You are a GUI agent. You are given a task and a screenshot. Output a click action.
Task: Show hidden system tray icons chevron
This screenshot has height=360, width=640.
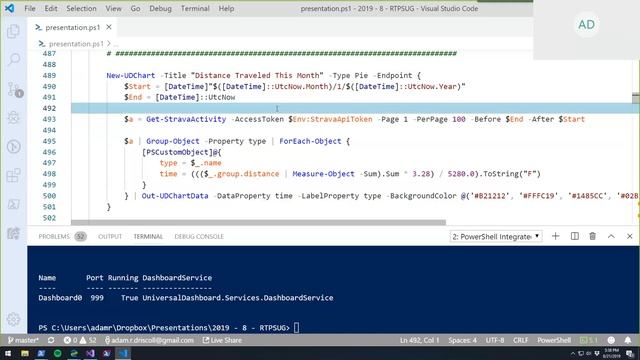pyautogui.click(x=573, y=353)
